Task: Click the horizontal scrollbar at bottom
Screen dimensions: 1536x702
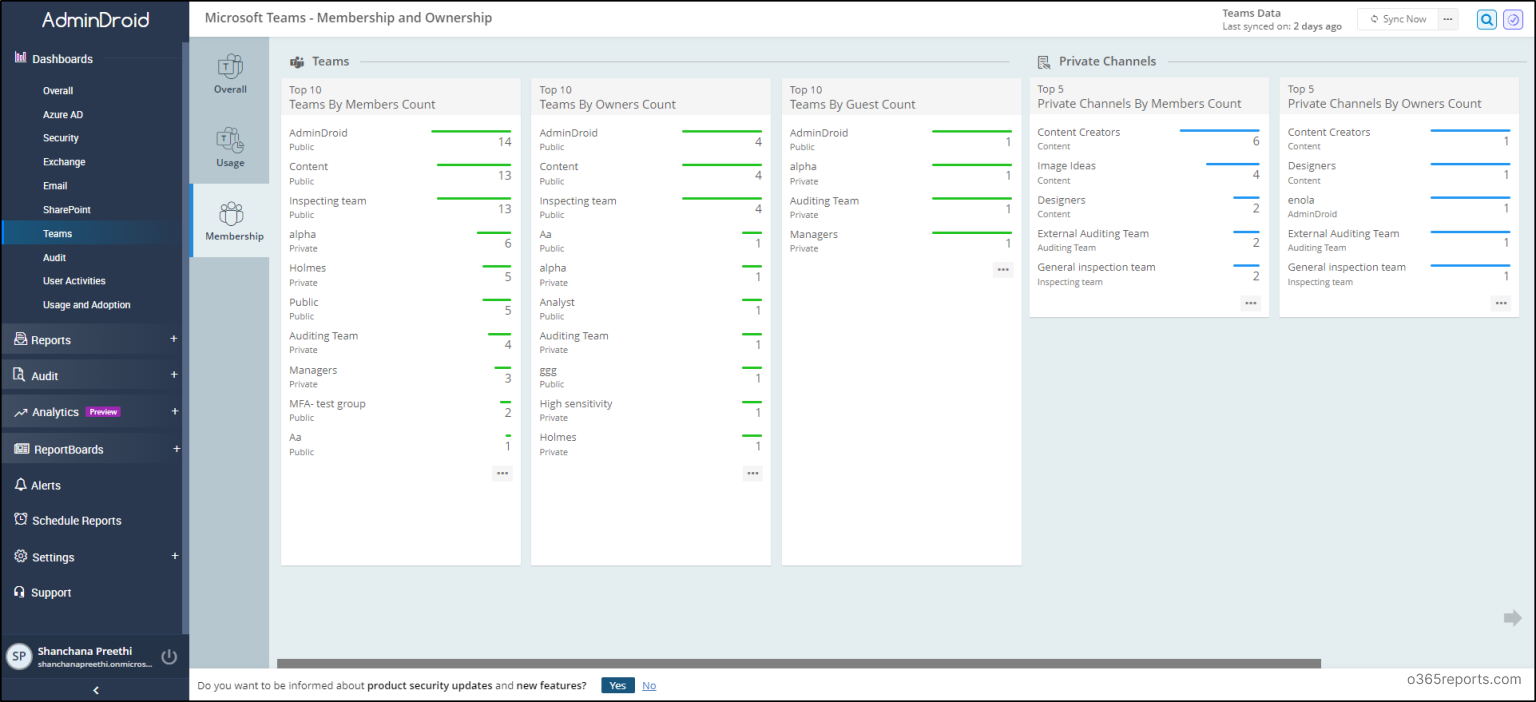Action: point(799,663)
